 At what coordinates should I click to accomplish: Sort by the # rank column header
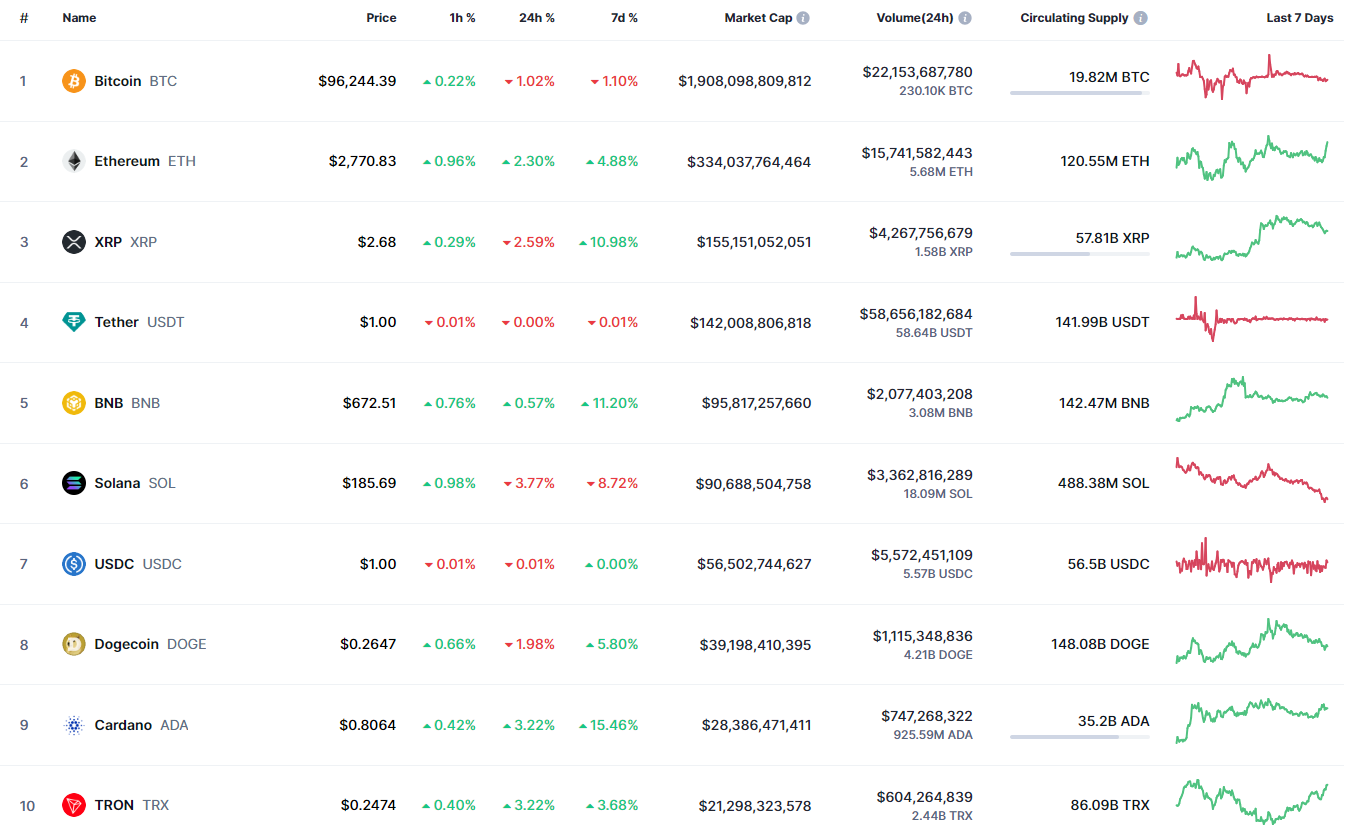click(23, 18)
